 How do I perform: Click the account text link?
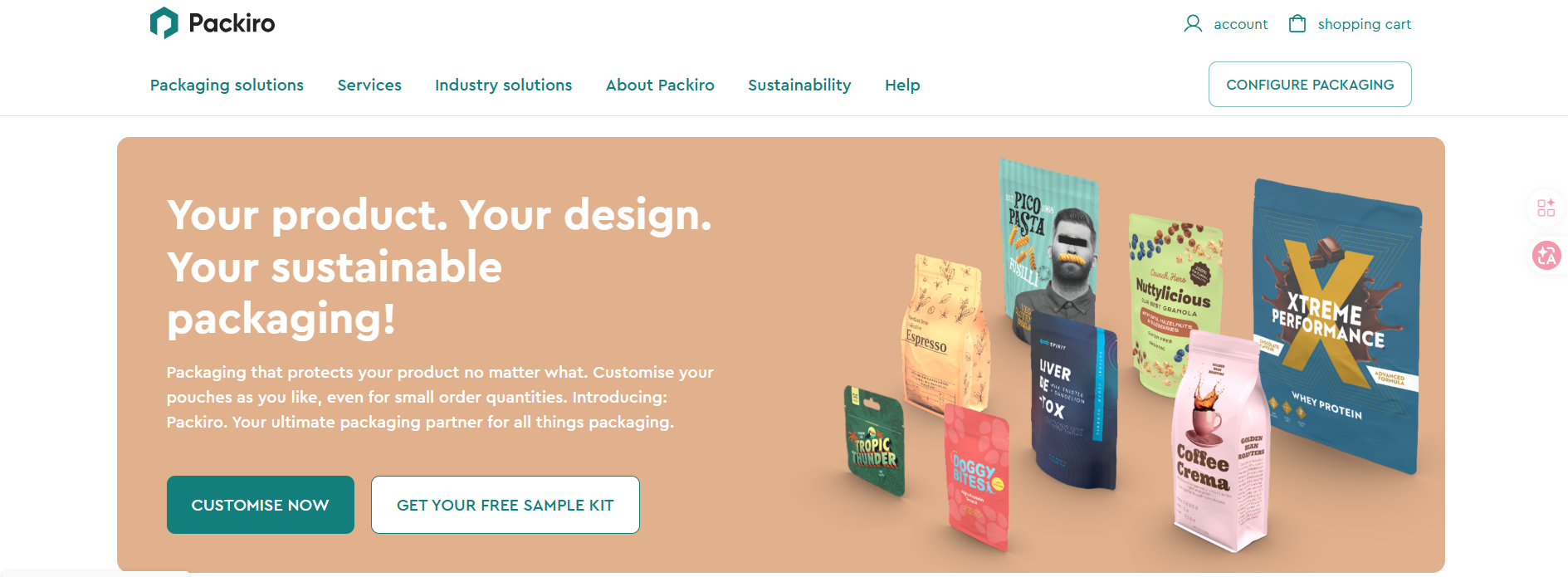[1240, 24]
